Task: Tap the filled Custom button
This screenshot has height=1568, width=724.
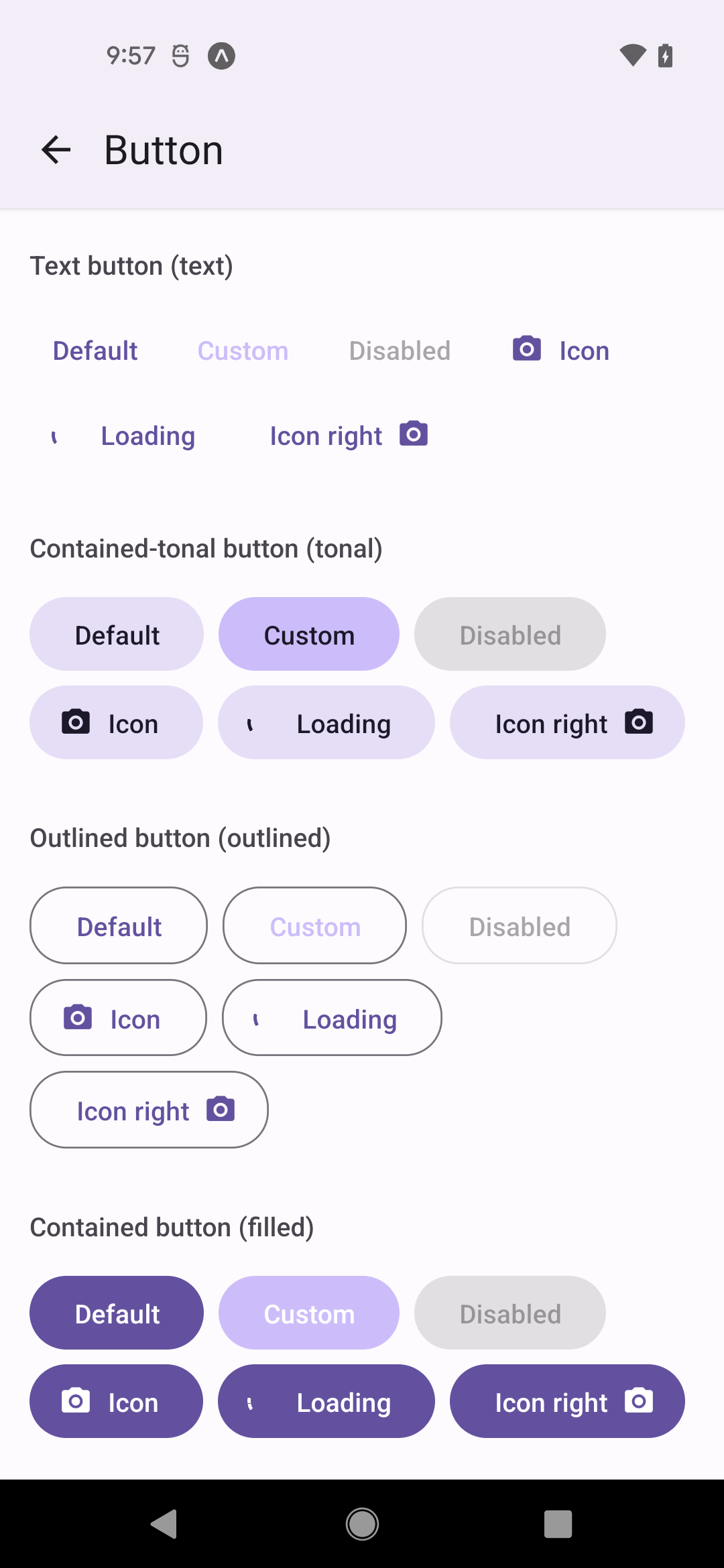Action: [309, 1313]
